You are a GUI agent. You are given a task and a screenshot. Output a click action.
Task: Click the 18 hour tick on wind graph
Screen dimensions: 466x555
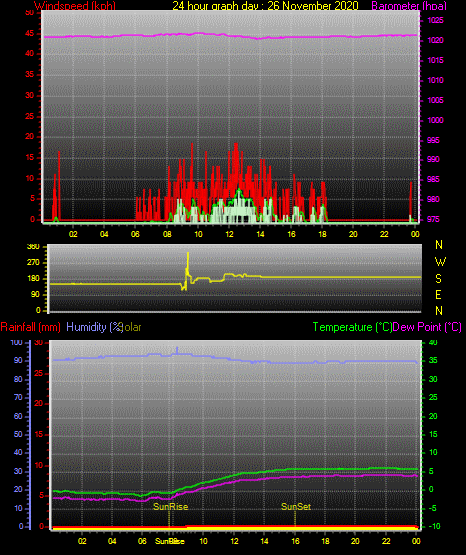322,234
